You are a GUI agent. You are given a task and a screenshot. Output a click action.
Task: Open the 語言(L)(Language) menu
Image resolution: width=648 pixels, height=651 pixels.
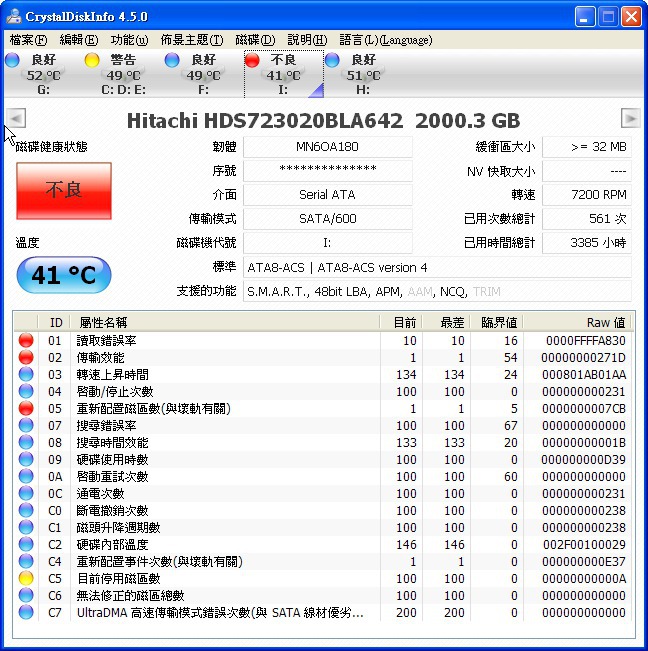[386, 40]
